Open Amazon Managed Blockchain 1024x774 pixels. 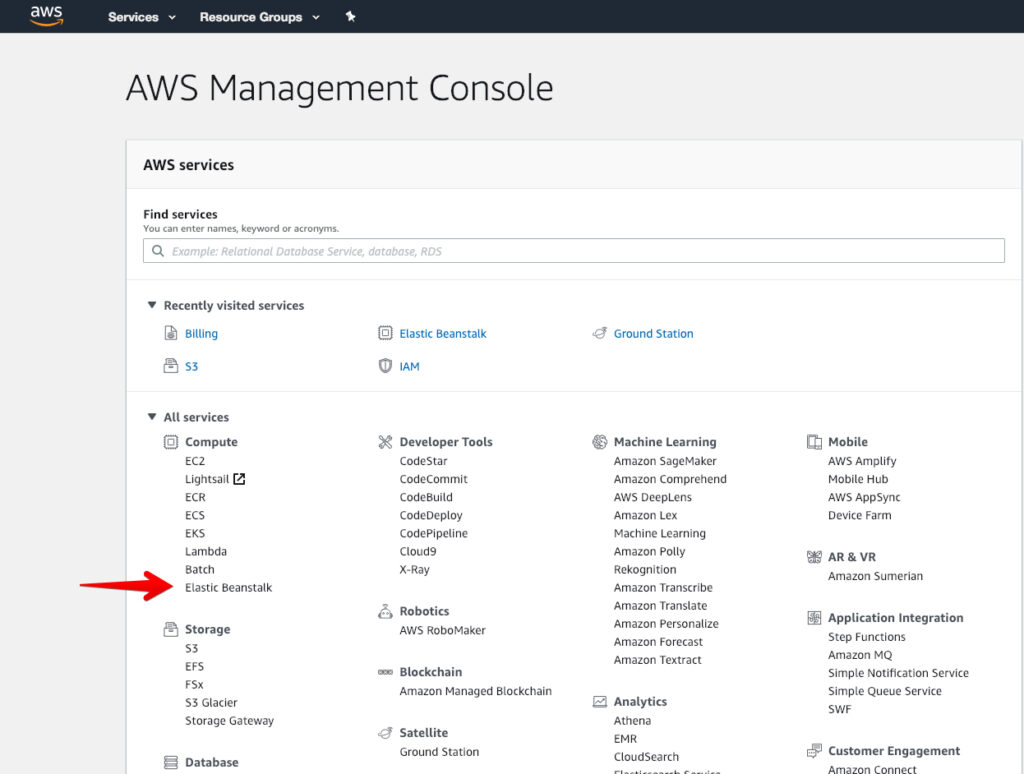pos(475,691)
